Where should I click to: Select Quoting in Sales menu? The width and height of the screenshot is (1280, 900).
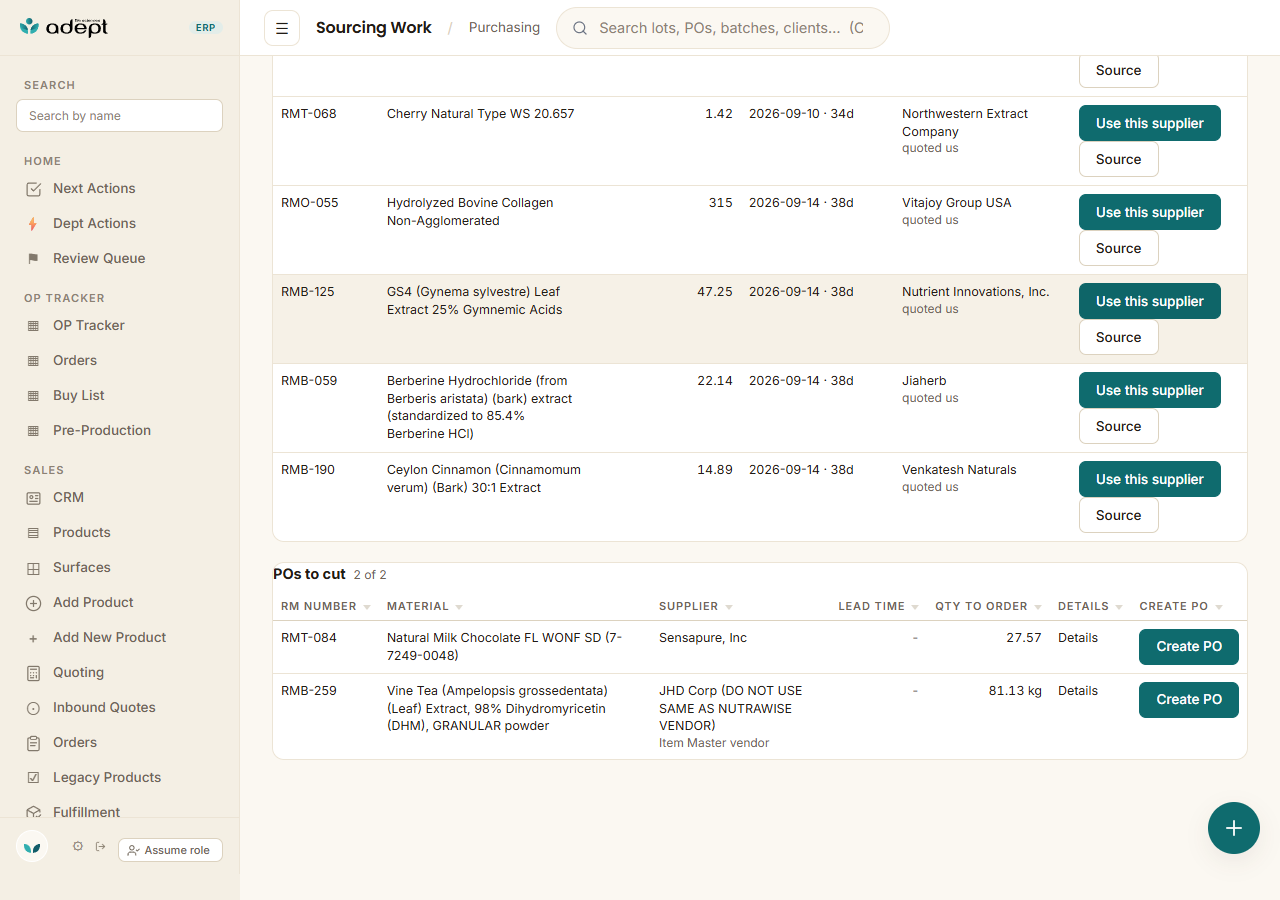[x=78, y=673]
